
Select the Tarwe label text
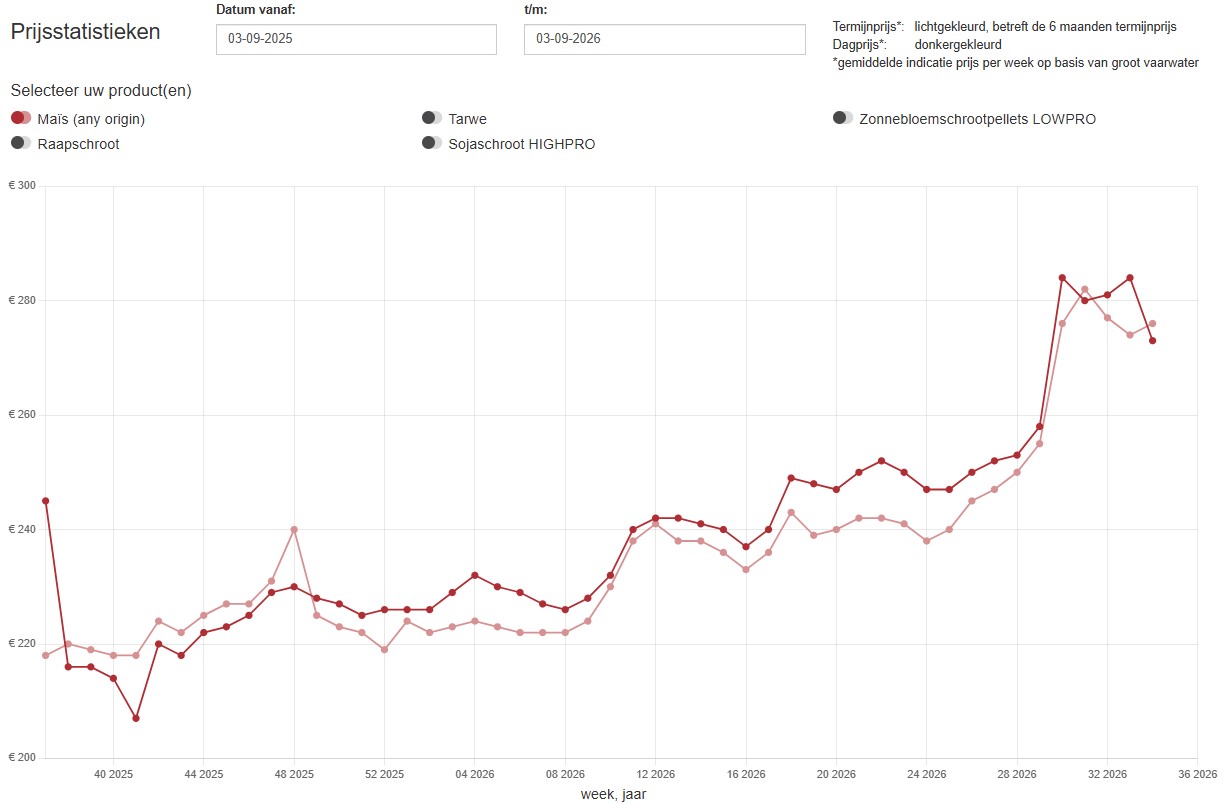(468, 119)
